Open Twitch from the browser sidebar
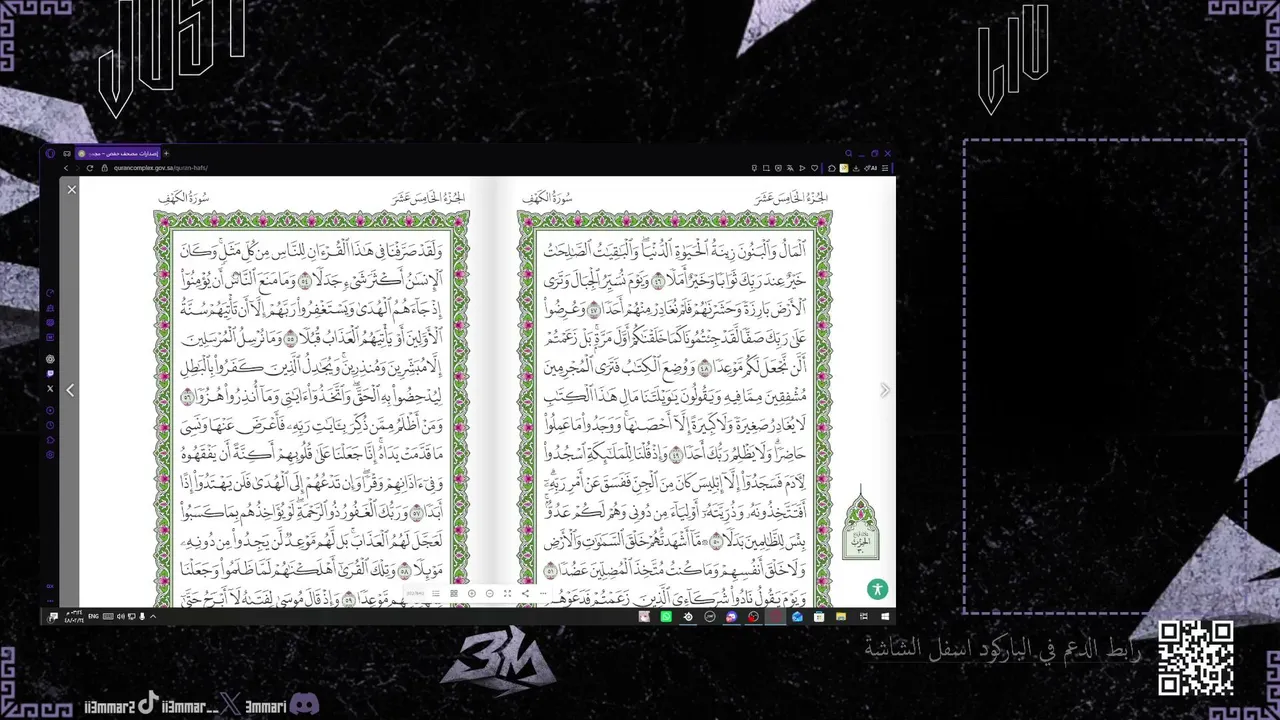1280x720 pixels. pos(51,374)
